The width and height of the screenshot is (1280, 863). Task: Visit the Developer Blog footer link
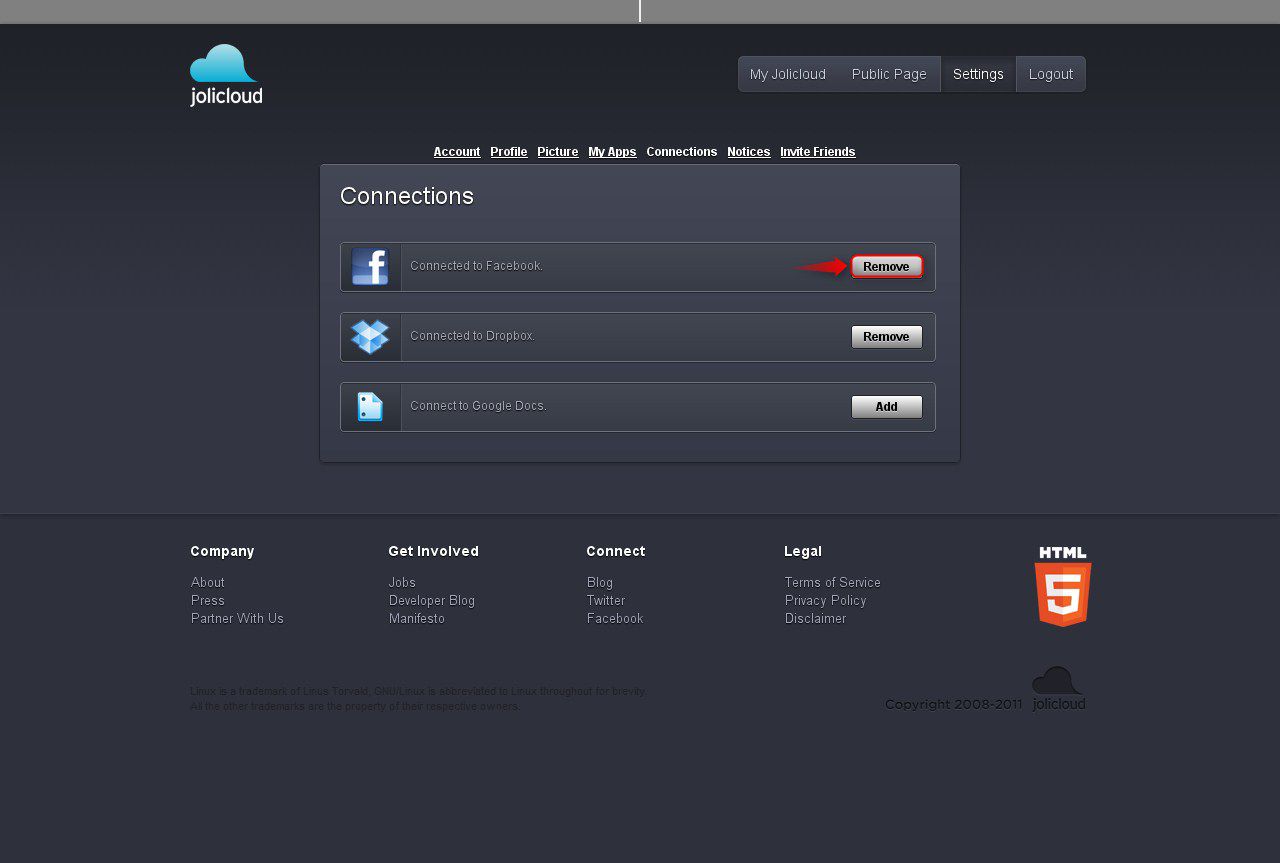(432, 600)
